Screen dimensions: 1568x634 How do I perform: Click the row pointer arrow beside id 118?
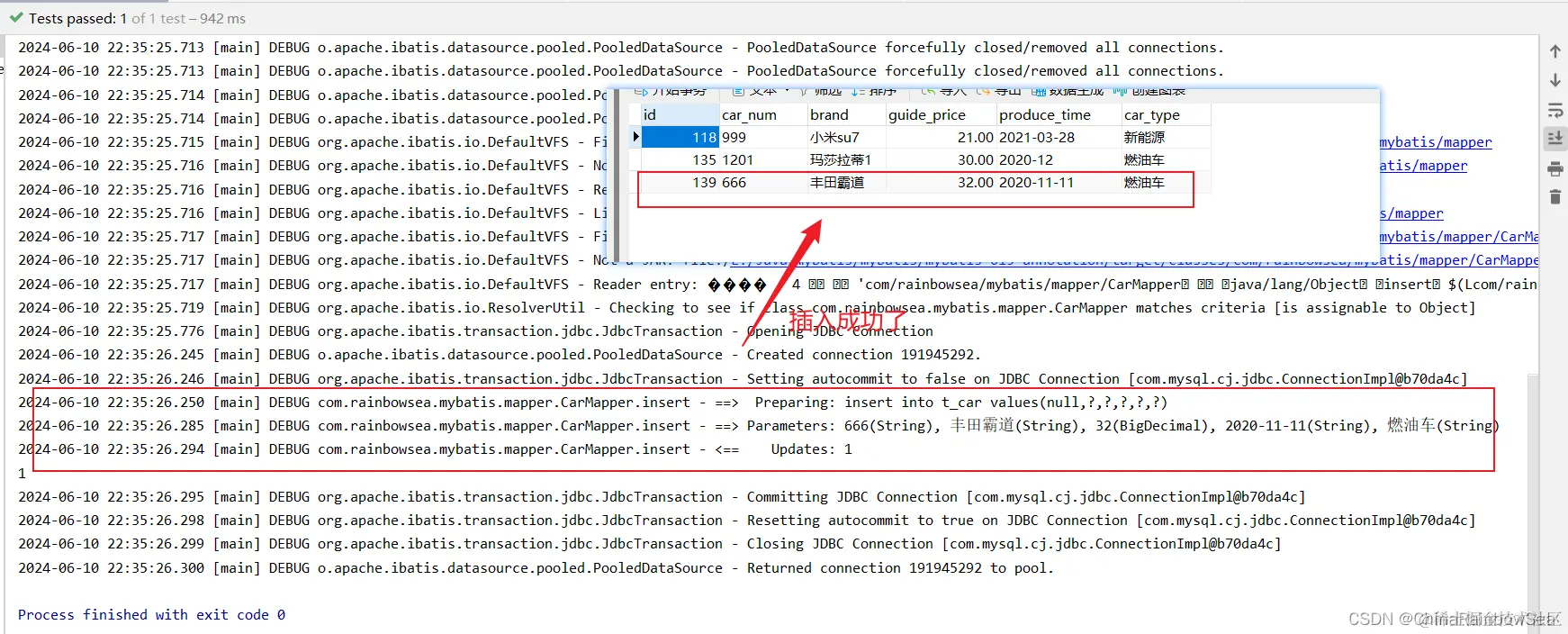[x=635, y=137]
